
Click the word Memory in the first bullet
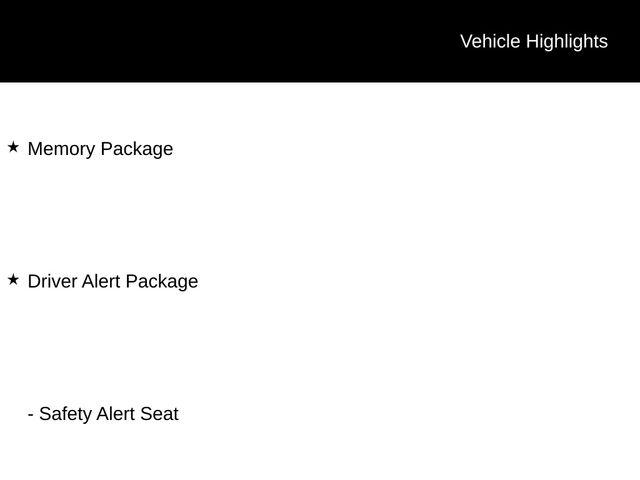(62, 149)
